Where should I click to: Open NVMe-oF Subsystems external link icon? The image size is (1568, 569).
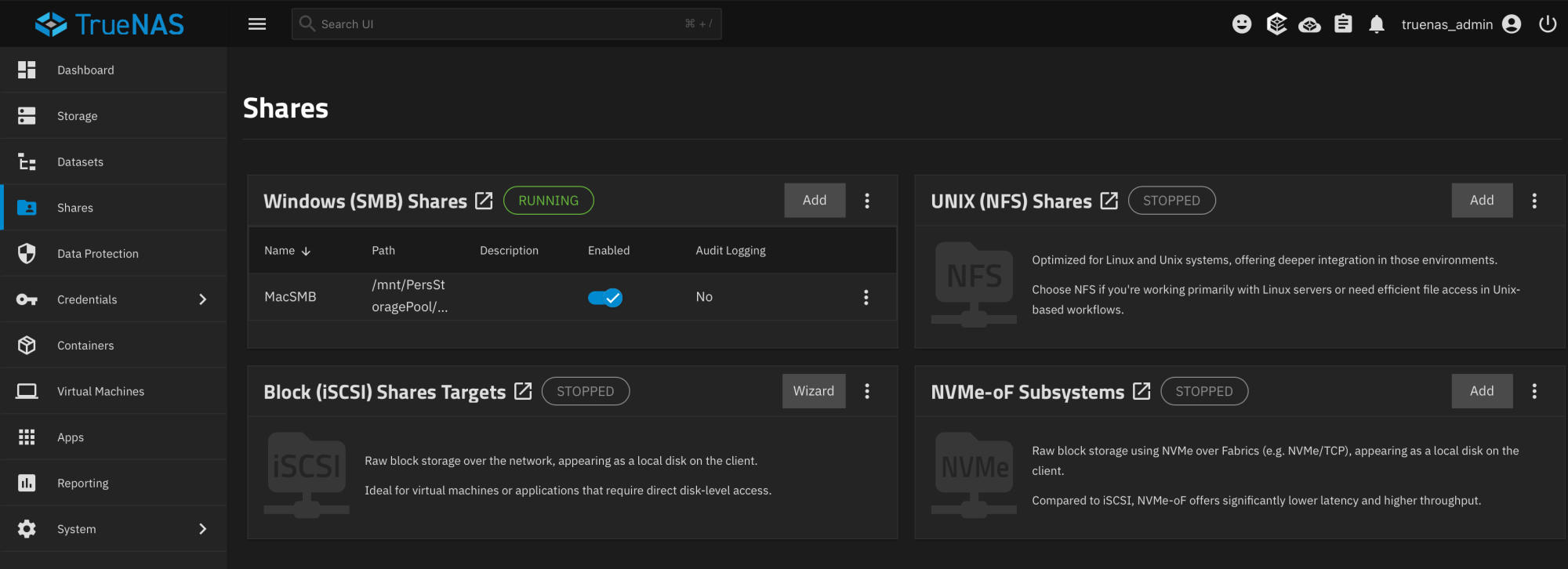[1142, 391]
